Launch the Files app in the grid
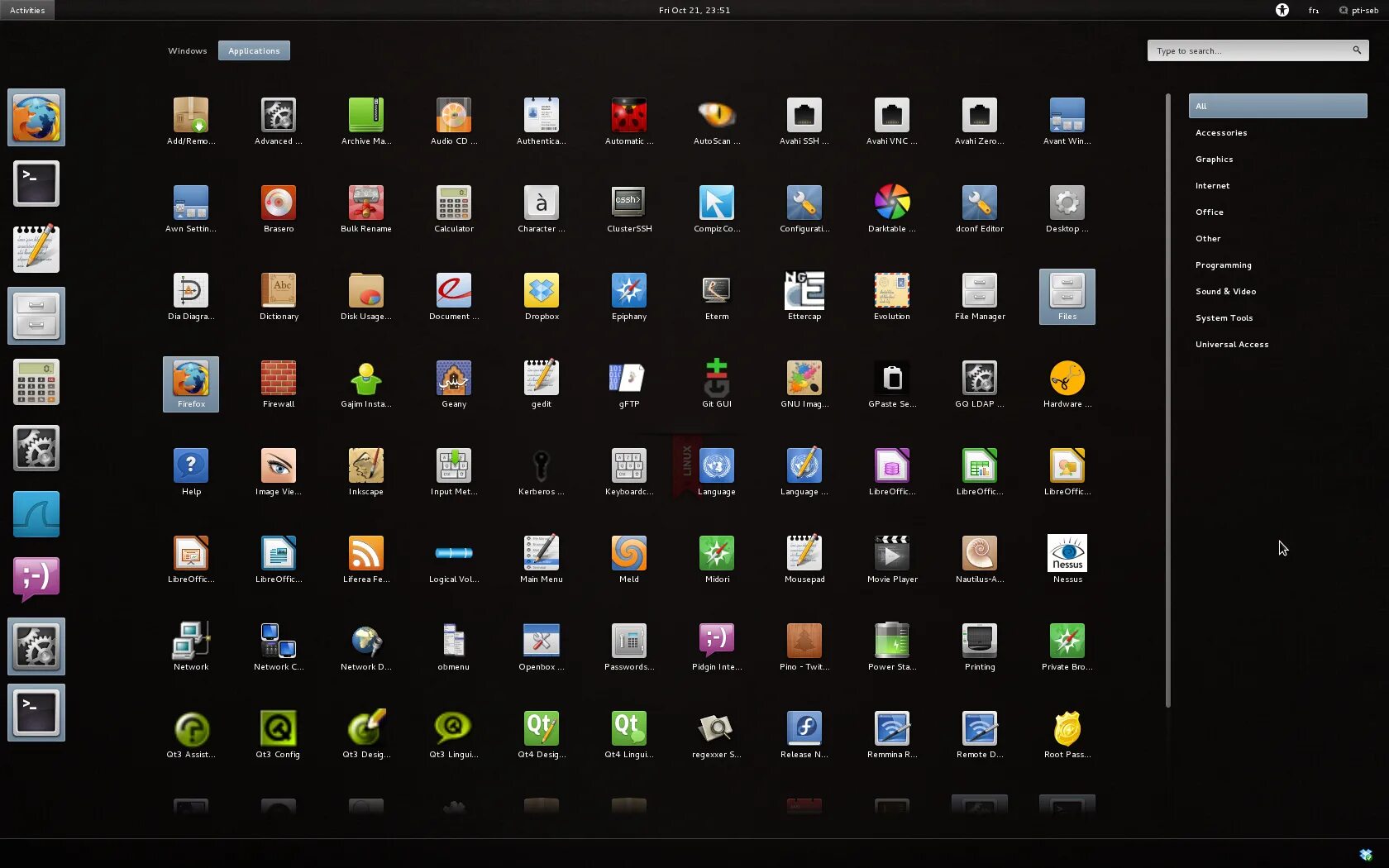This screenshot has width=1389, height=868. pyautogui.click(x=1067, y=297)
